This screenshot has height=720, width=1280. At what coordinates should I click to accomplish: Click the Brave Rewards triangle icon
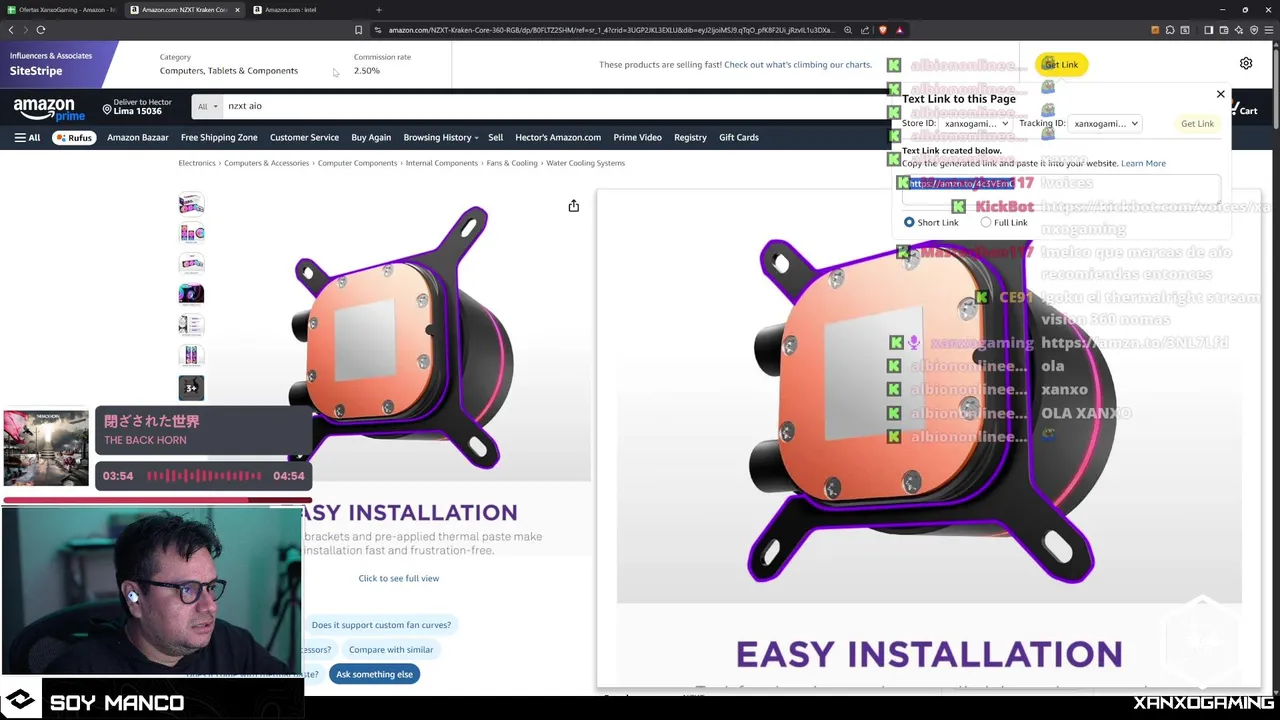coord(899,30)
